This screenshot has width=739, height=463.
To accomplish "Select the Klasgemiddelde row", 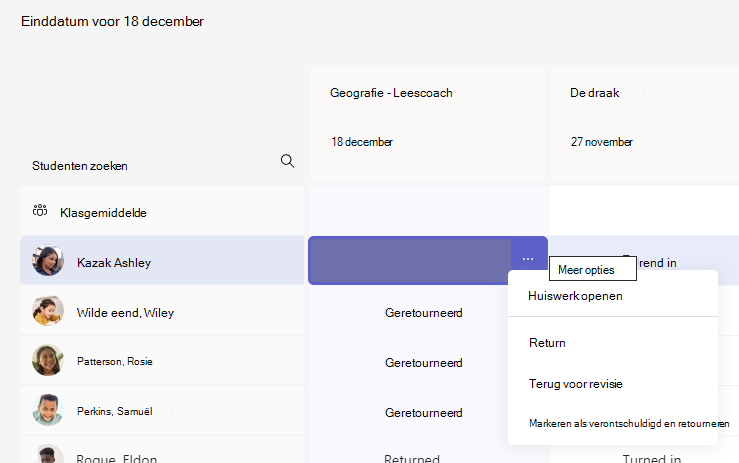I will pyautogui.click(x=162, y=211).
